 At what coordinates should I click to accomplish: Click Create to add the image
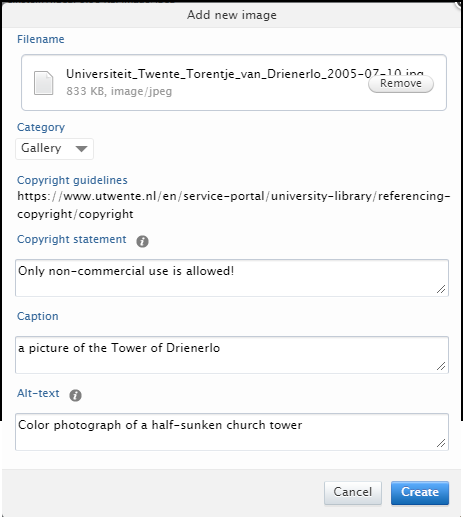tap(420, 492)
